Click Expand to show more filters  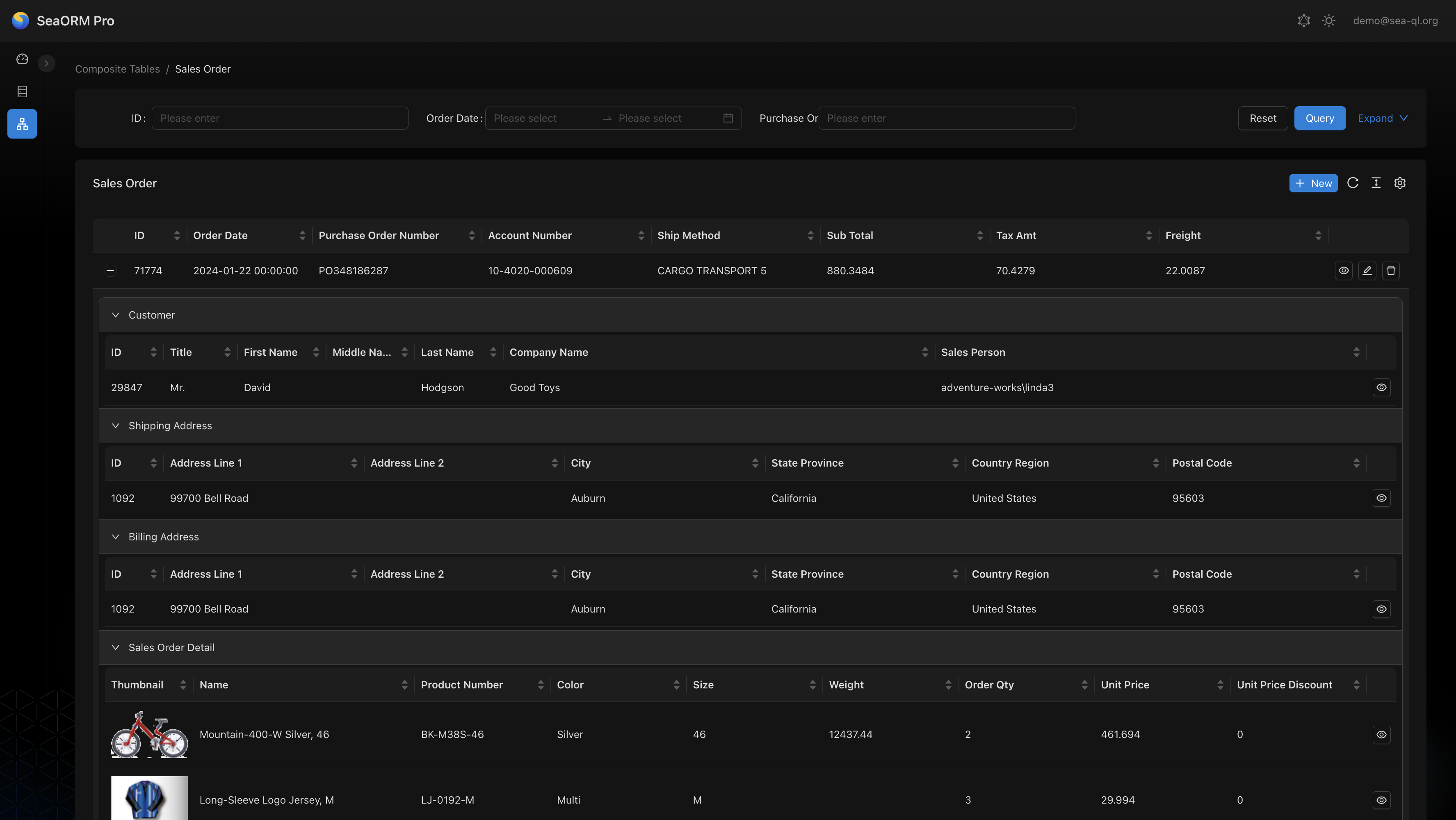[x=1382, y=118]
